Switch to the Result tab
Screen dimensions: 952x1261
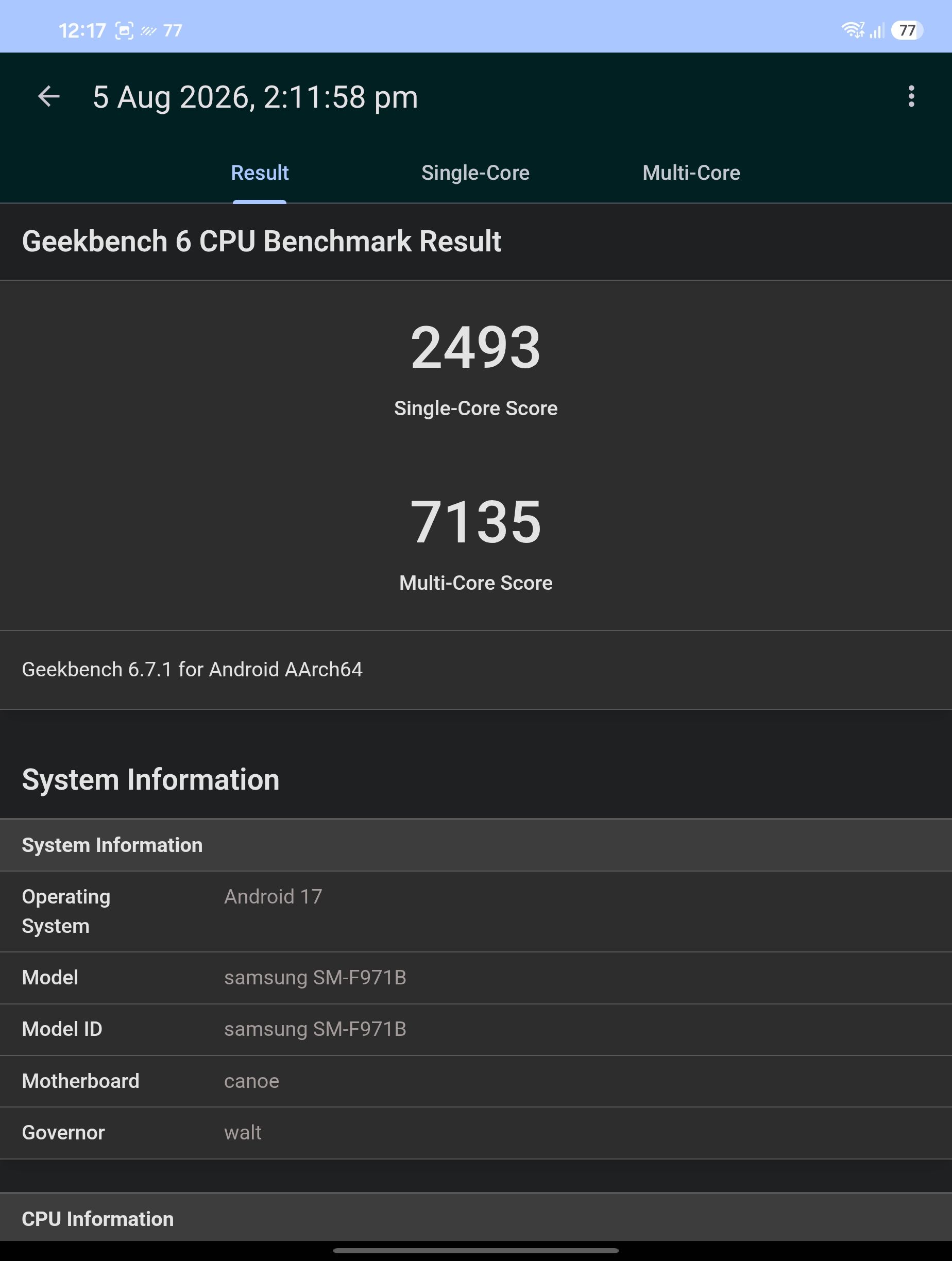tap(259, 173)
